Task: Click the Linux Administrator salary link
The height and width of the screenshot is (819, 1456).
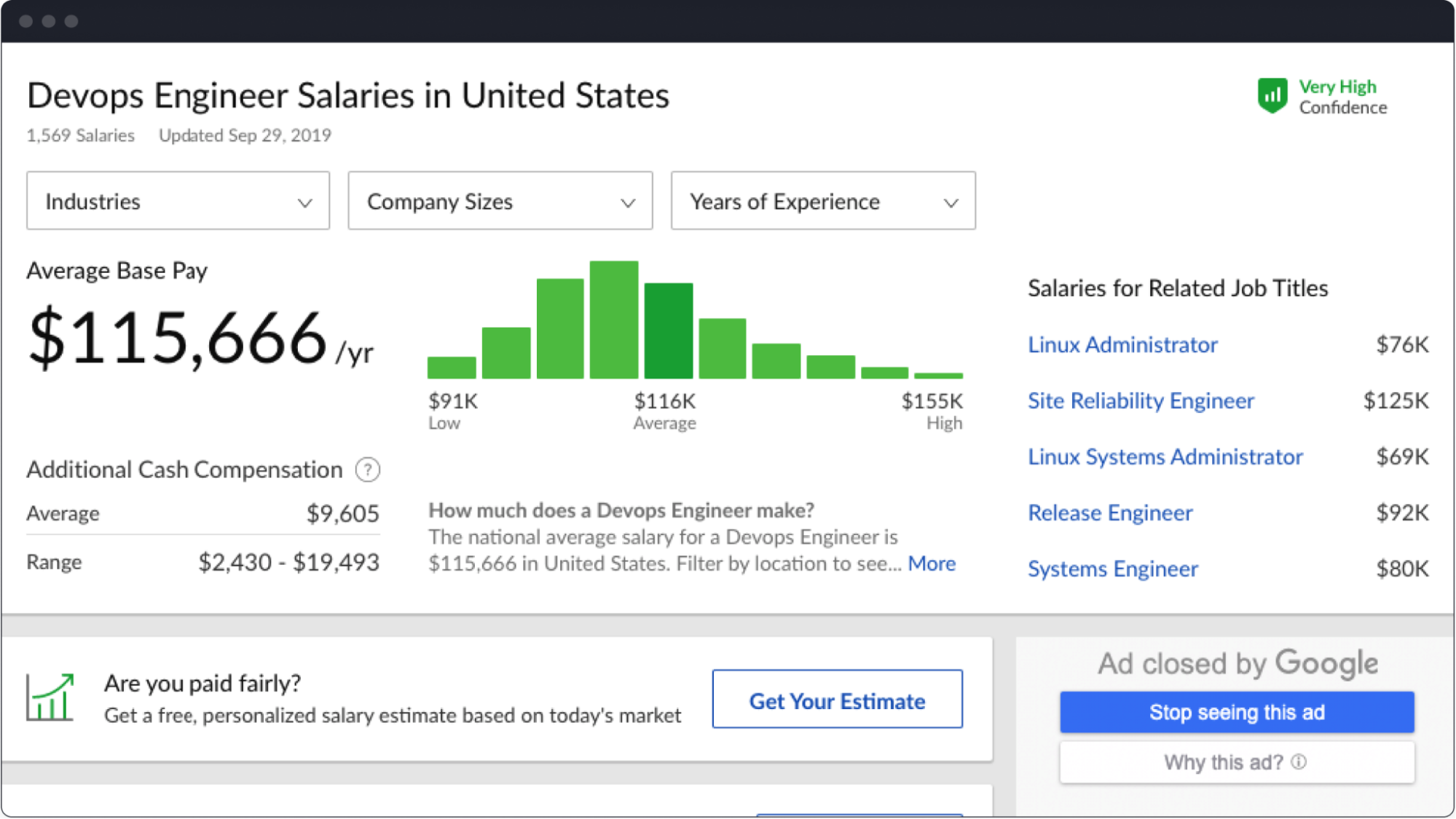Action: point(1123,344)
